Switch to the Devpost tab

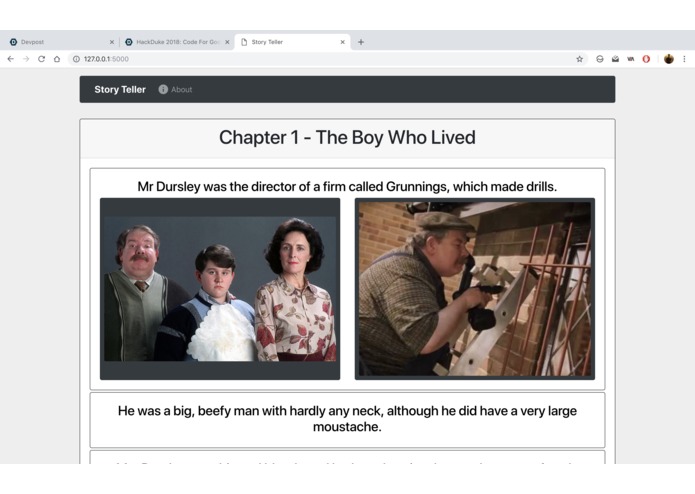tap(60, 42)
